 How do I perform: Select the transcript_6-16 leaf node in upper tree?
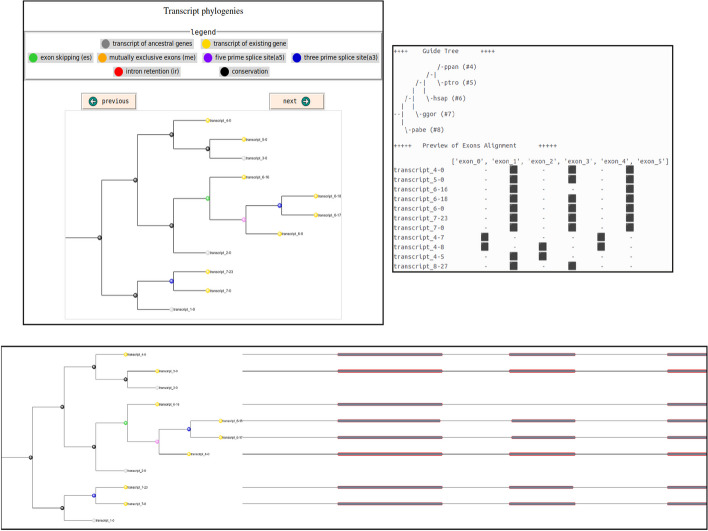click(x=244, y=177)
